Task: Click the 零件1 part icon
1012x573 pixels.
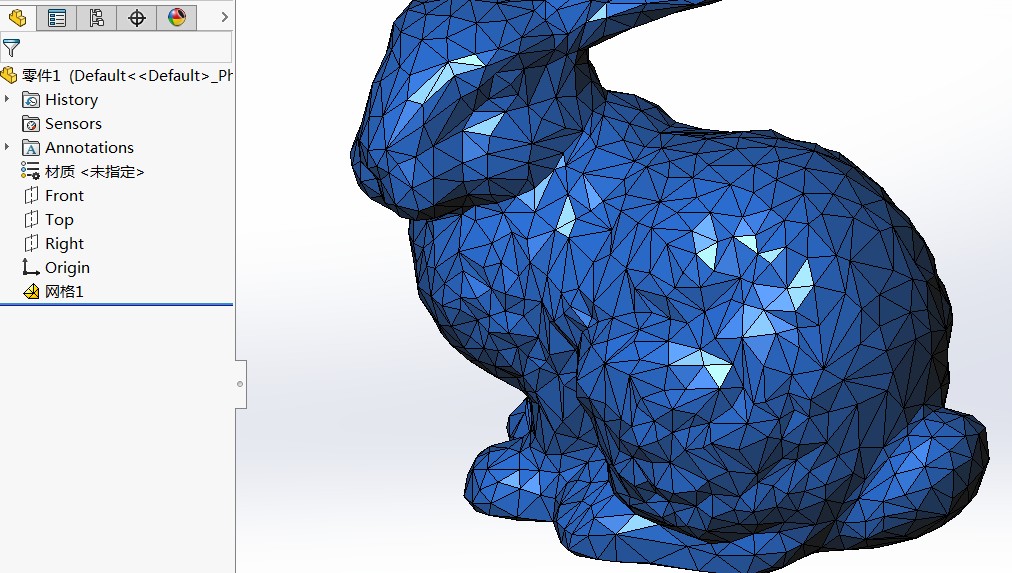Action: point(9,75)
